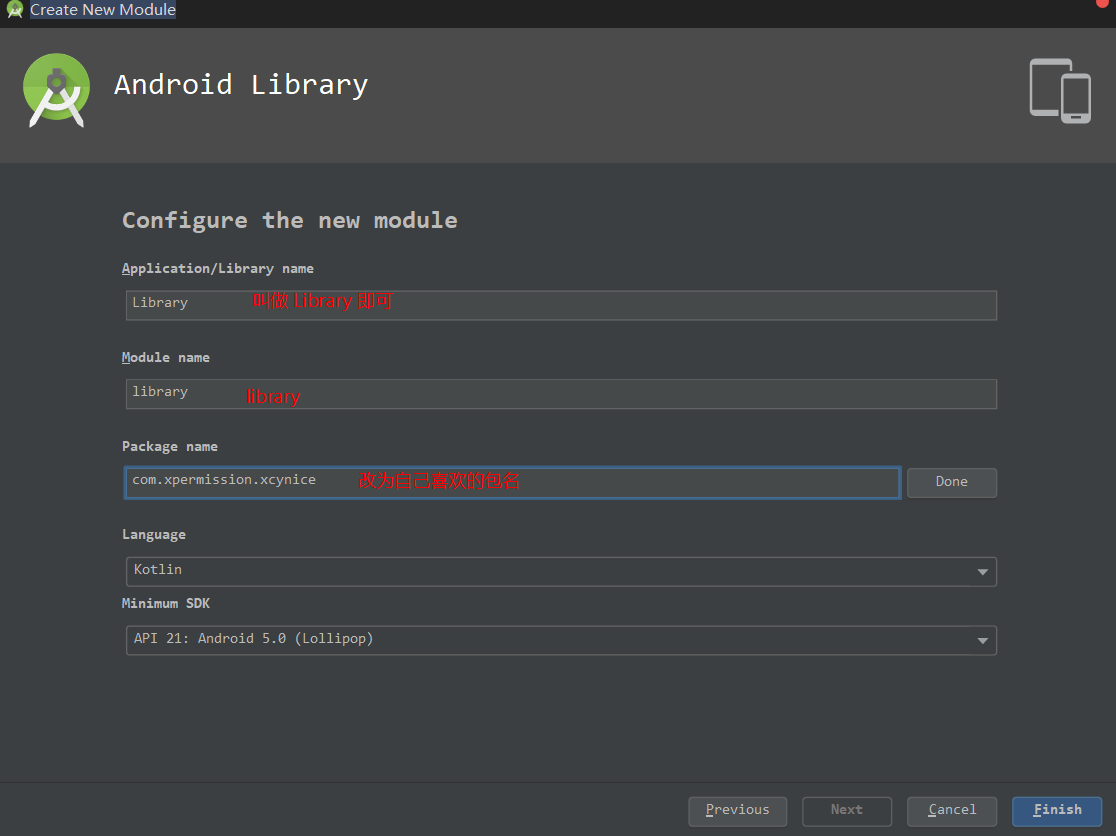Click the Cancel button
Screen dimensions: 1116x836
(x=952, y=811)
